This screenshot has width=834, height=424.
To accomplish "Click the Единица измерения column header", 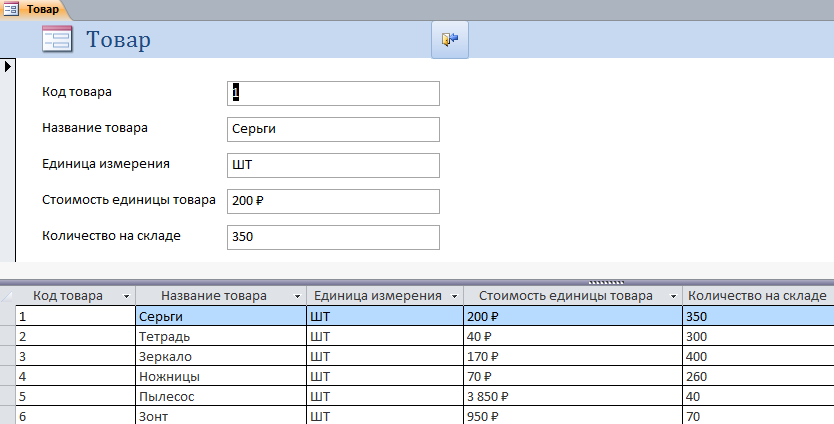I will click(385, 296).
